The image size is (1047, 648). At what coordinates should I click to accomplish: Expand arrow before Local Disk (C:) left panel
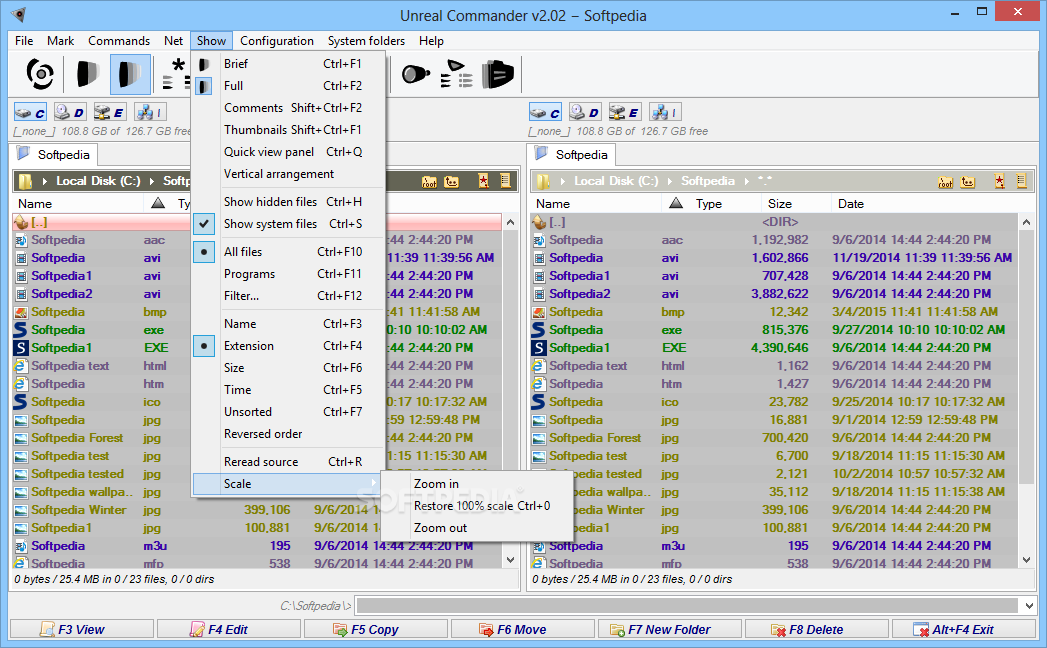(45, 181)
